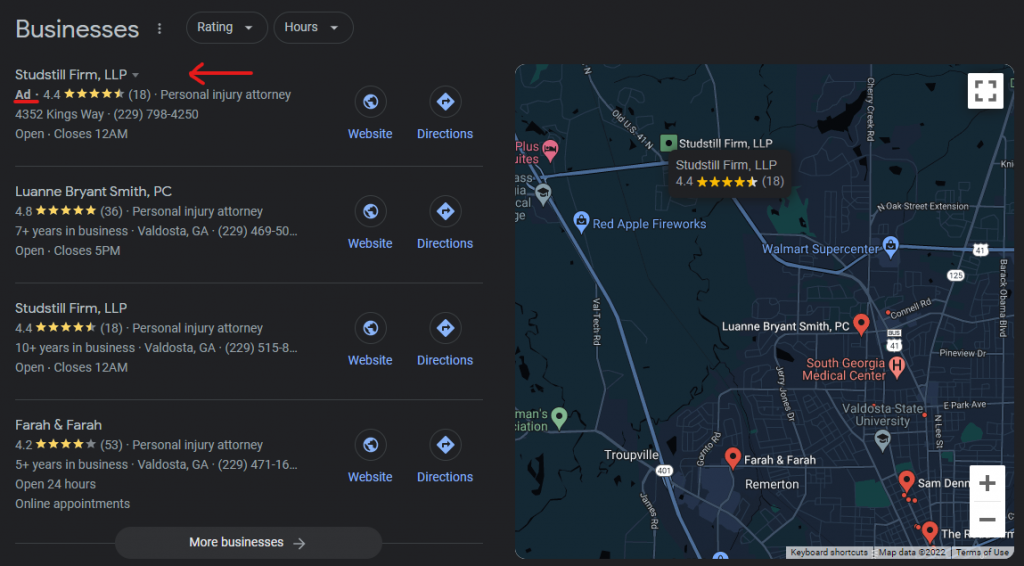
Task: Expand the arrow beside Studstill Firm ad title
Action: pos(135,75)
